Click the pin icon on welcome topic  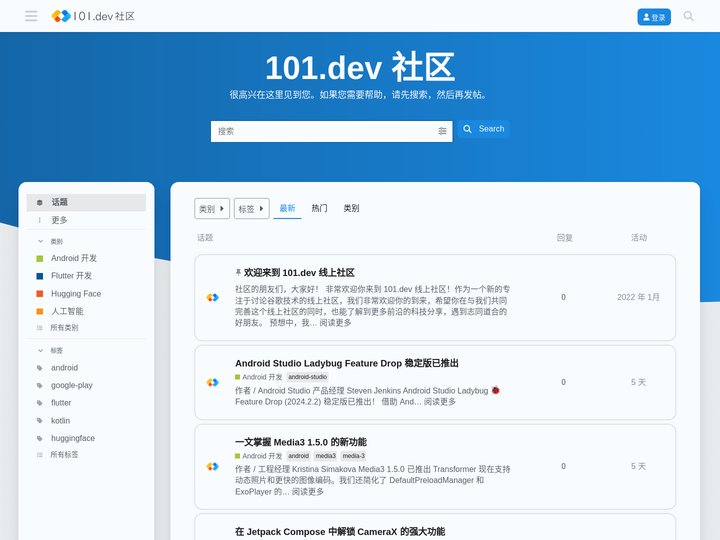point(238,273)
